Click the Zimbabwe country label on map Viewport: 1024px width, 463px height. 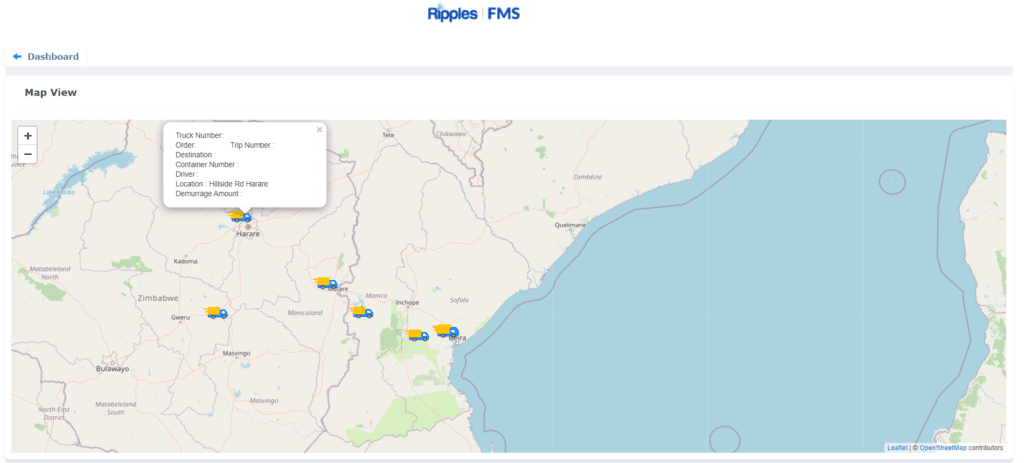tap(158, 298)
